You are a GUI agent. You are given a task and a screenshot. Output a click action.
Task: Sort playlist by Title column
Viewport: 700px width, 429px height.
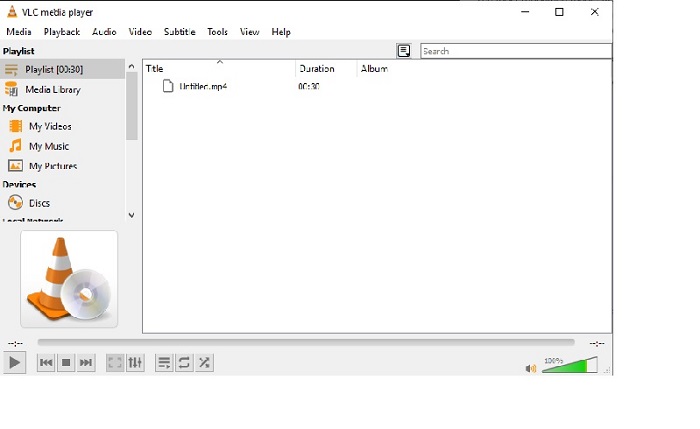[219, 69]
